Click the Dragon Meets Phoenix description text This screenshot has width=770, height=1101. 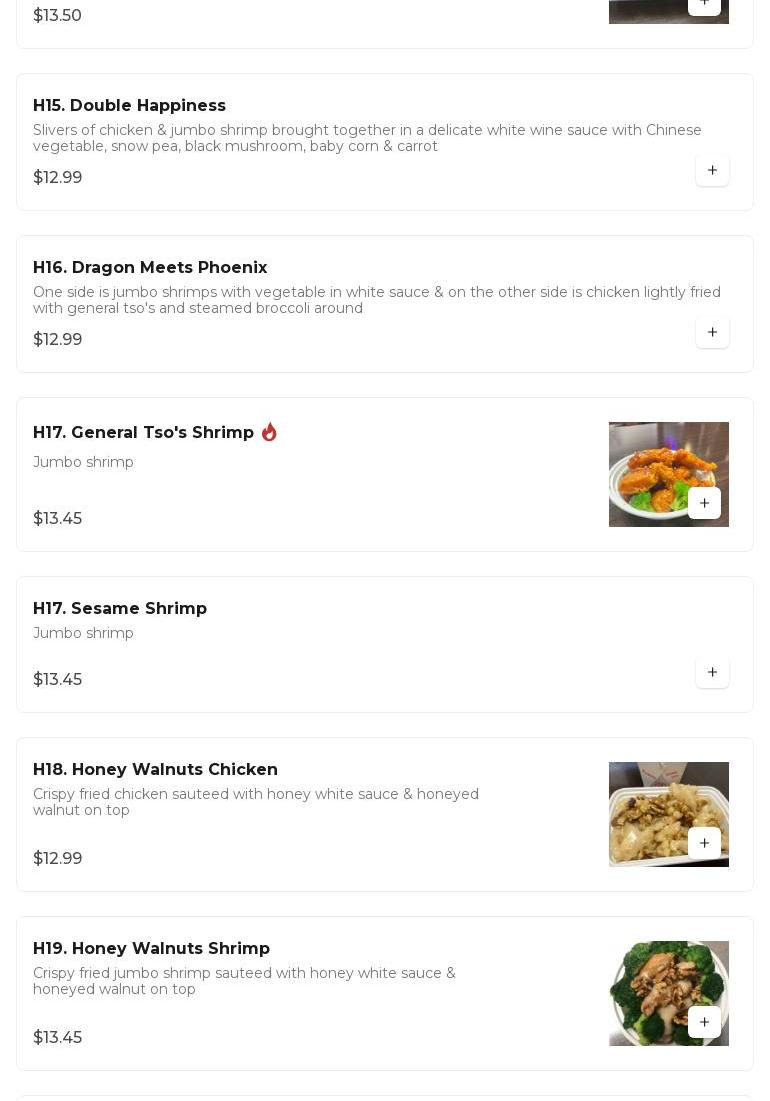(x=376, y=300)
